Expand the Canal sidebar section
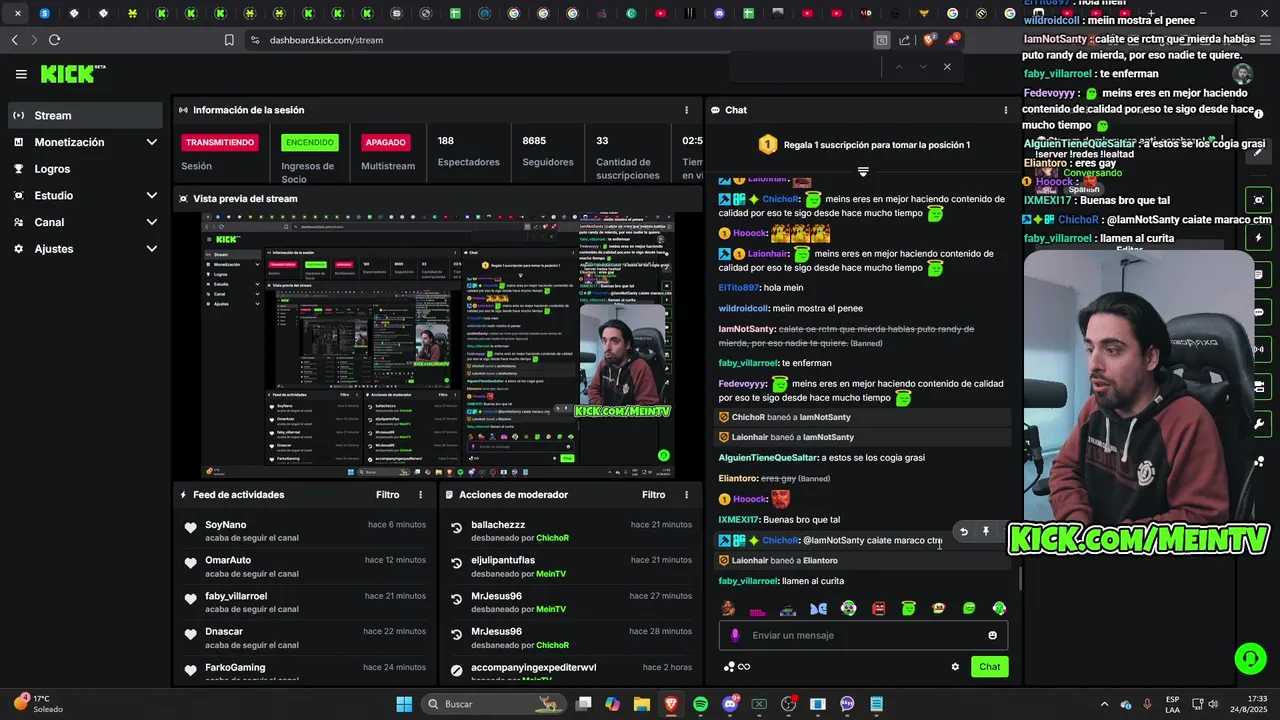Image resolution: width=1280 pixels, height=720 pixels. 85,222
